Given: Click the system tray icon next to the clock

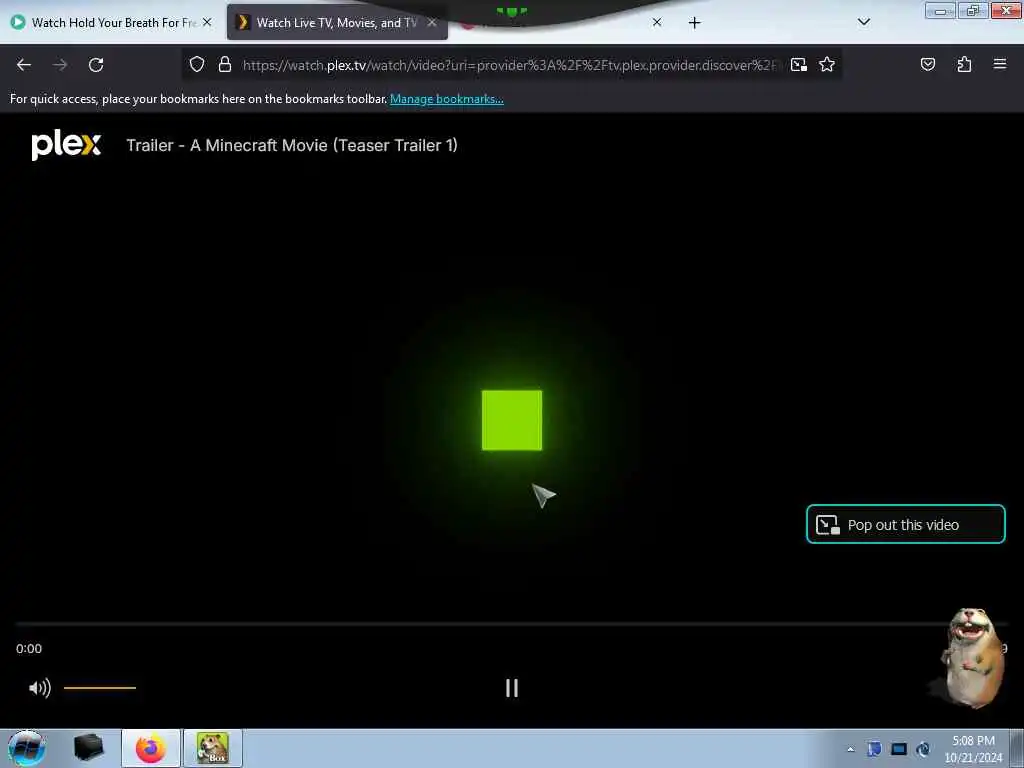Looking at the screenshot, I should [x=923, y=749].
